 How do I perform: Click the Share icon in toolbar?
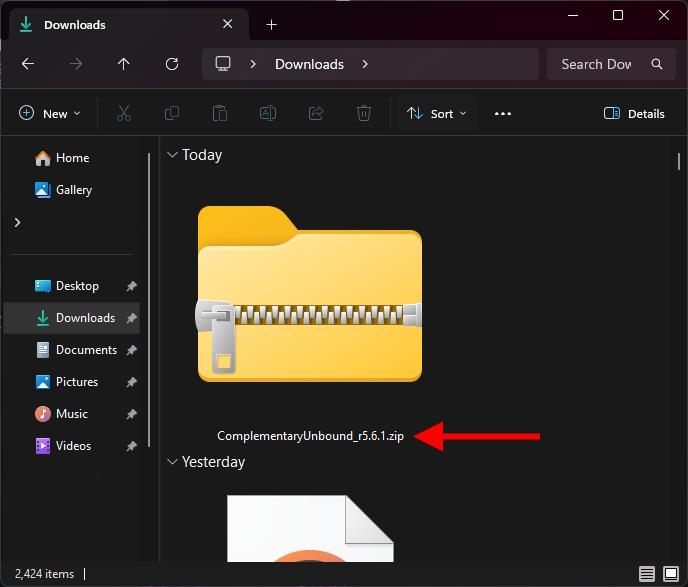click(x=317, y=114)
